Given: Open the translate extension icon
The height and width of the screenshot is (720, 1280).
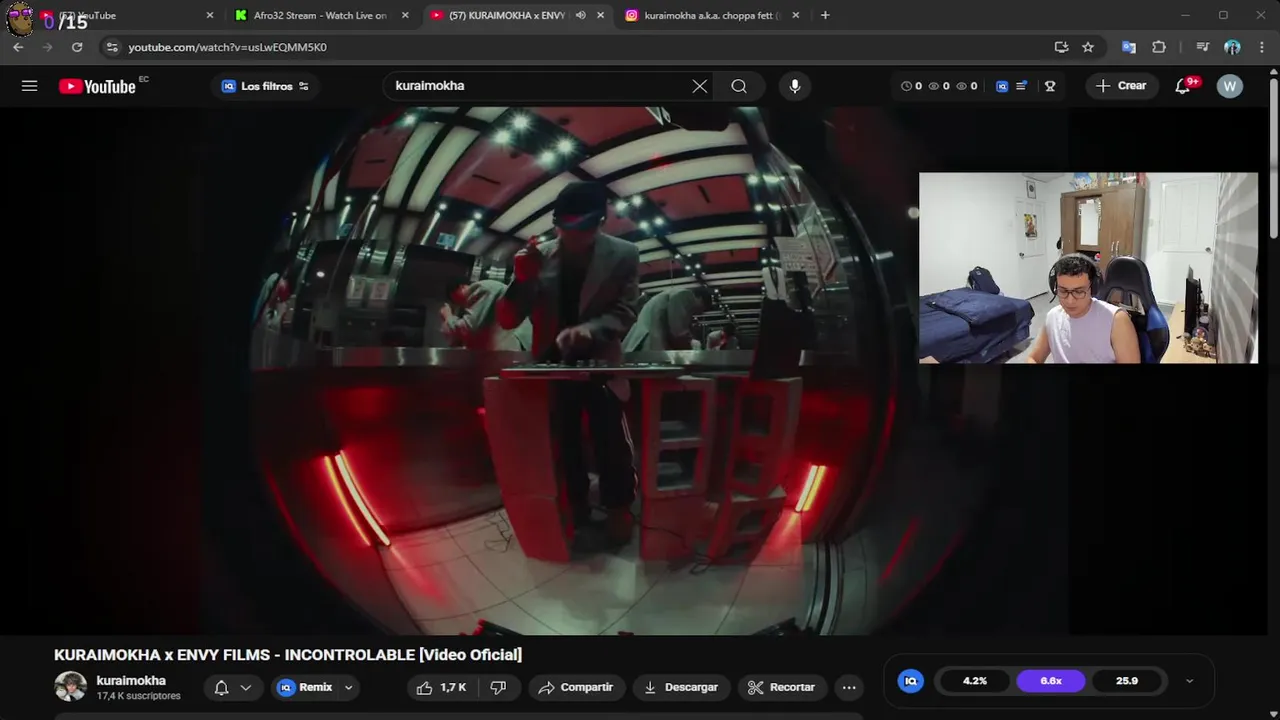Looking at the screenshot, I should point(1129,47).
